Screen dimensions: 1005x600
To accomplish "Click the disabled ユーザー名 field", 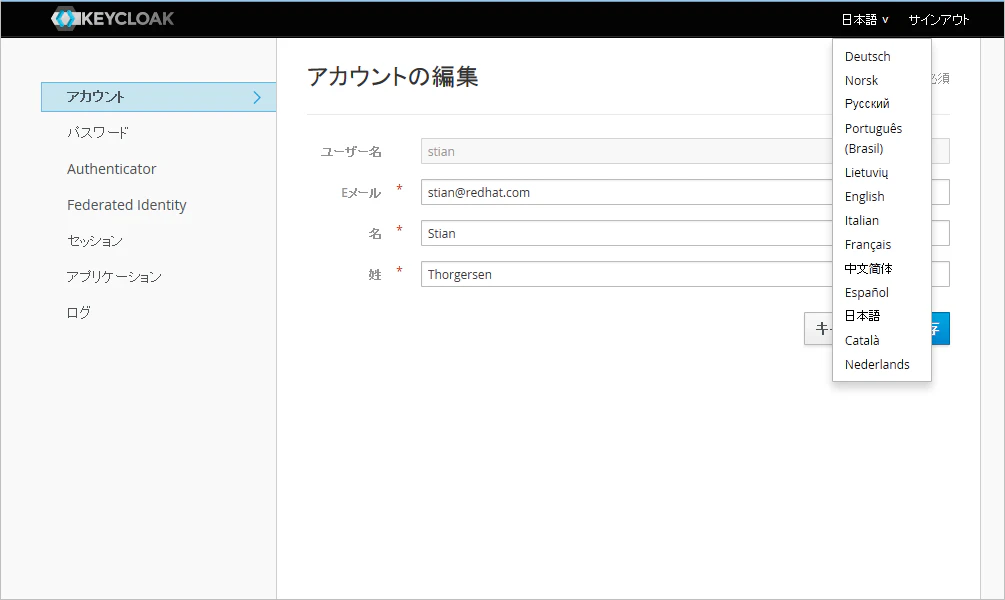I will click(x=685, y=151).
